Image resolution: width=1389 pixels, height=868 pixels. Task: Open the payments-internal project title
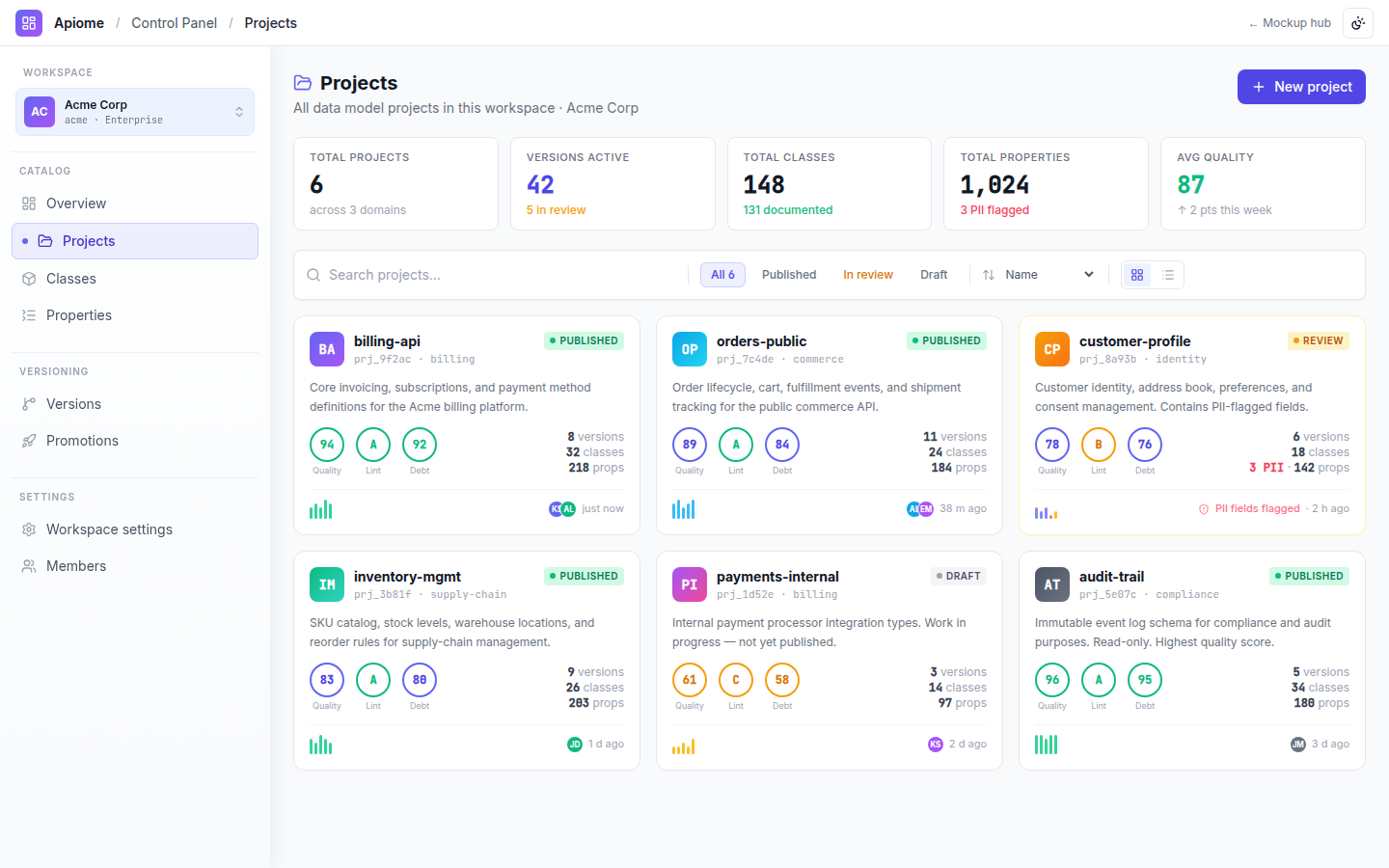point(777,577)
